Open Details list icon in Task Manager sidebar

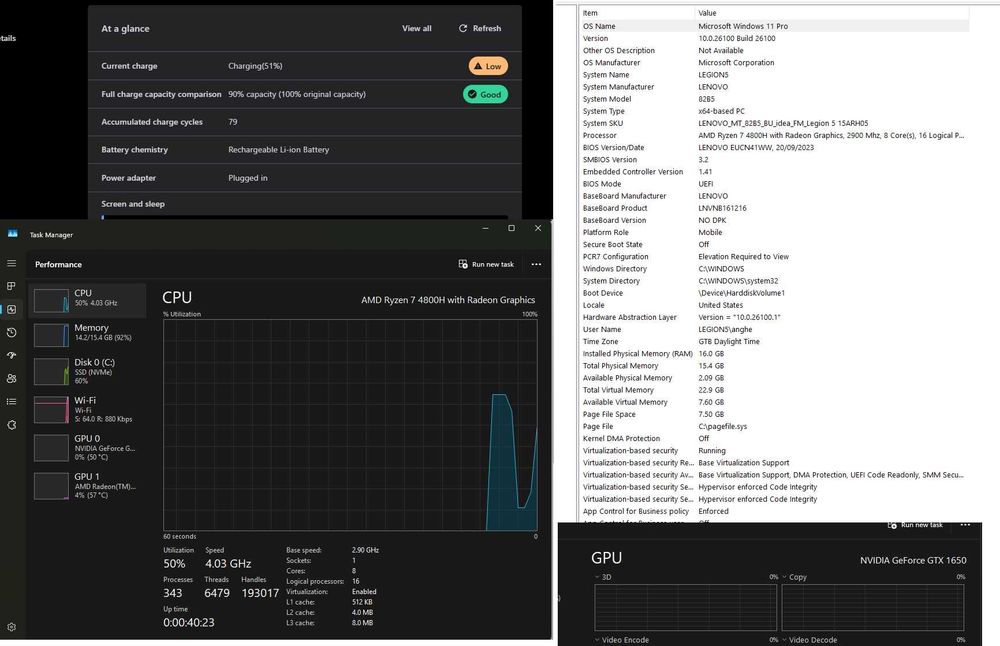(11, 401)
